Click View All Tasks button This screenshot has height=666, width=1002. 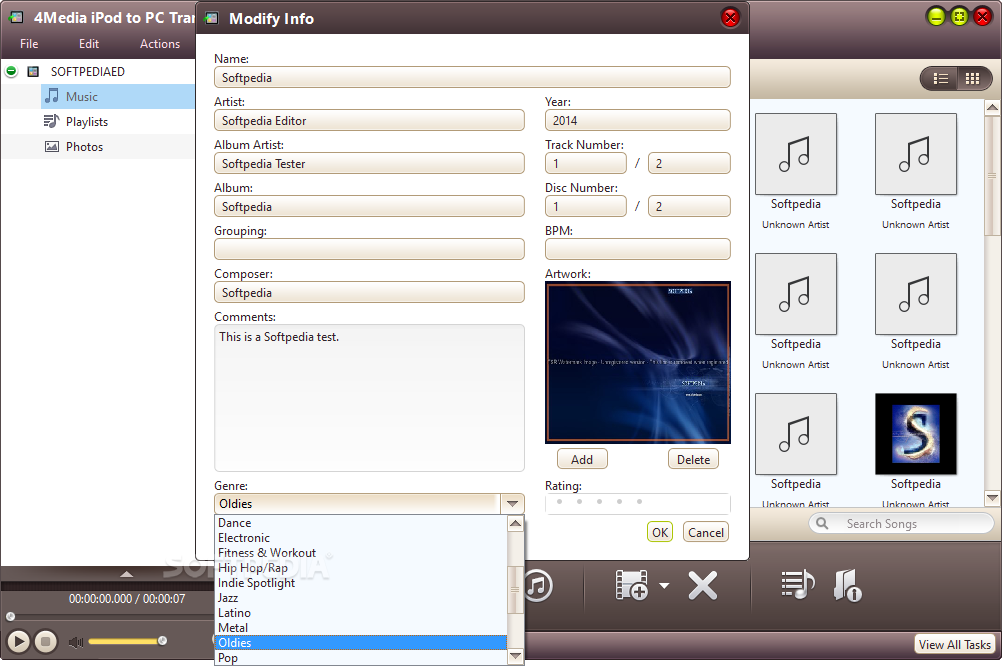click(954, 644)
